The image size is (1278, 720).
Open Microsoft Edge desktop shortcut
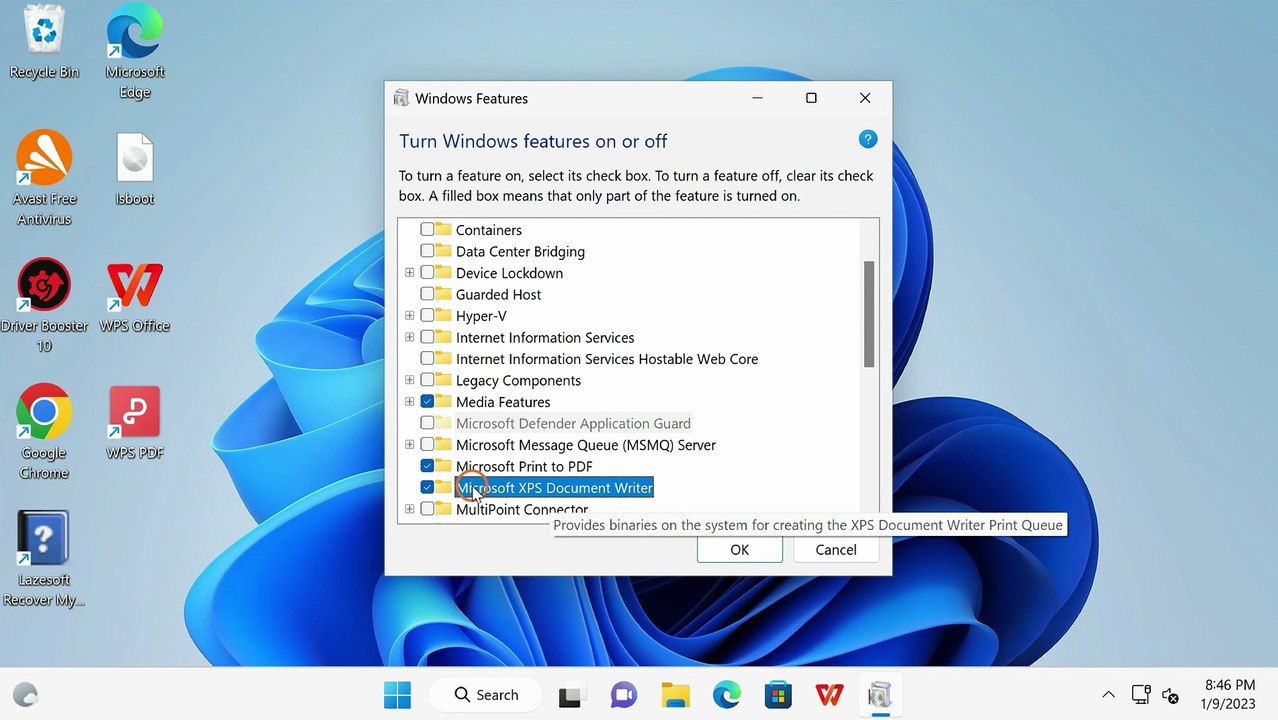135,53
